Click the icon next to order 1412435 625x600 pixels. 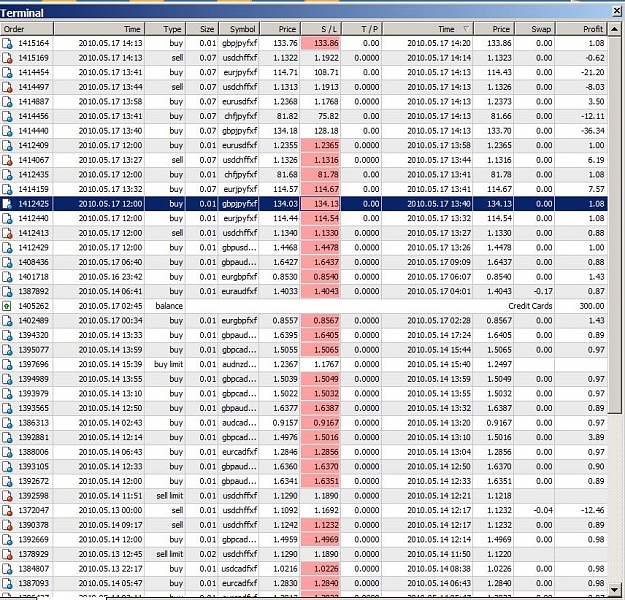coord(7,175)
